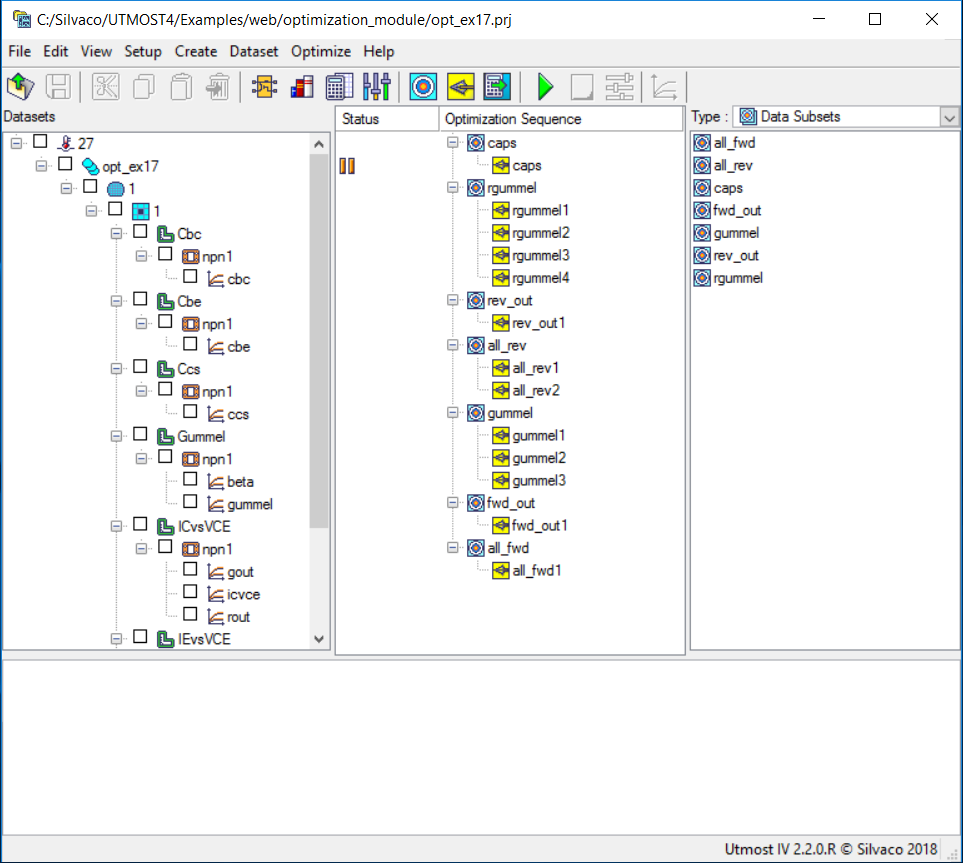Click the red-blue bar chart toolbar icon
Image resolution: width=963 pixels, height=863 pixels.
click(x=302, y=87)
